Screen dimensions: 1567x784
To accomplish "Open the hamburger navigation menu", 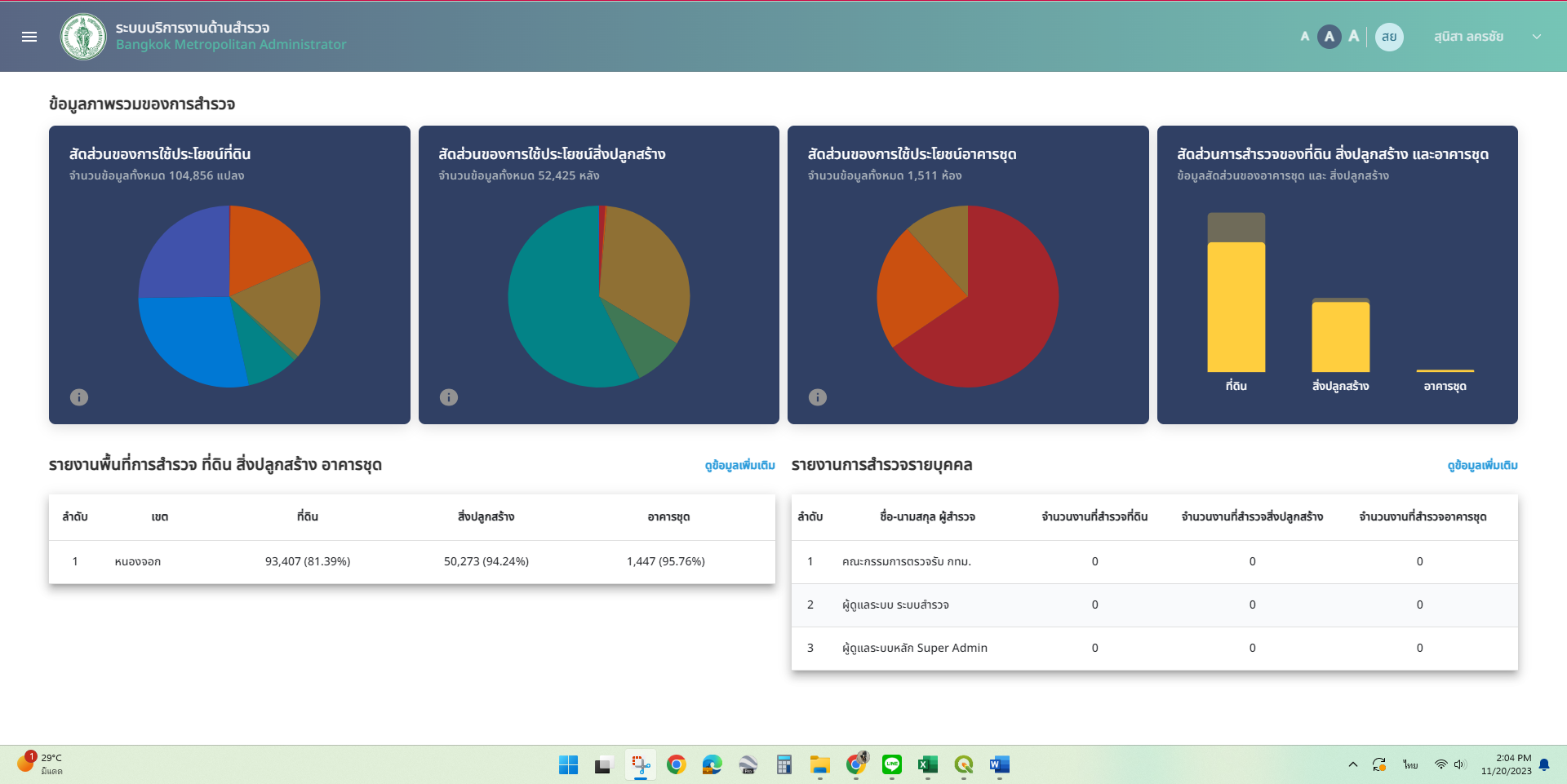I will coord(29,37).
